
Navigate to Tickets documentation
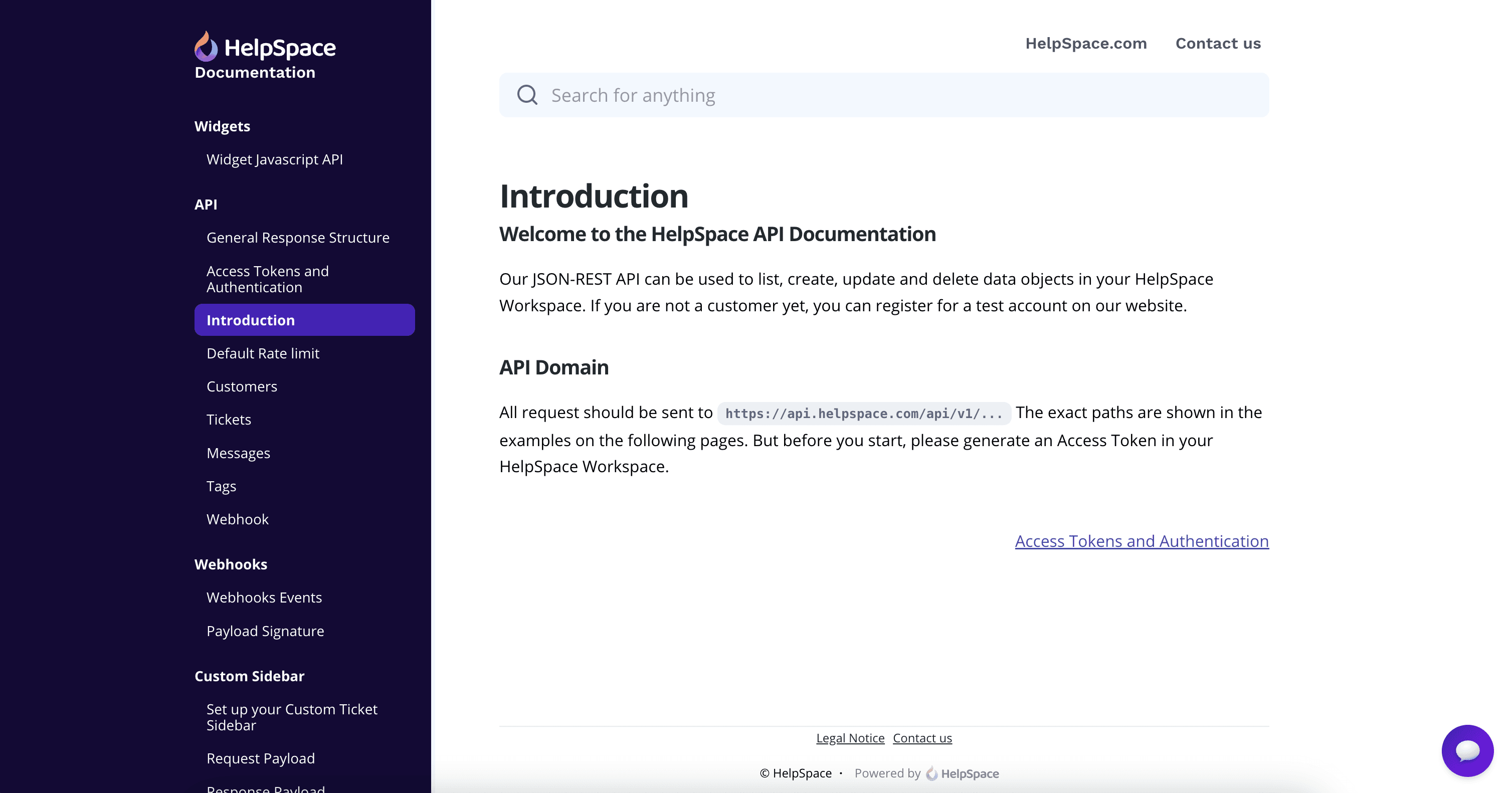[x=228, y=420]
